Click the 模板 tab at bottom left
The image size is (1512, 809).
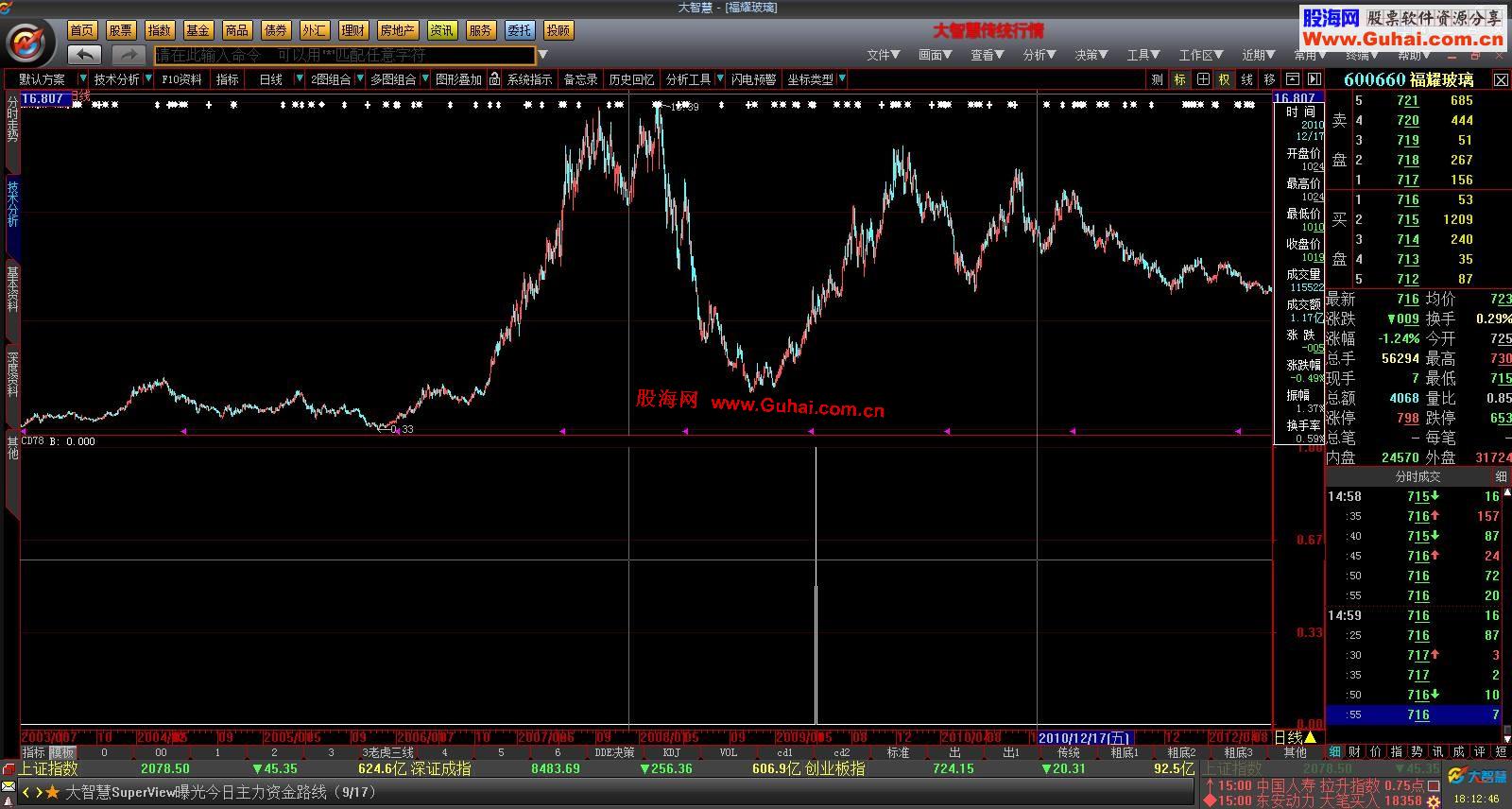click(x=62, y=752)
